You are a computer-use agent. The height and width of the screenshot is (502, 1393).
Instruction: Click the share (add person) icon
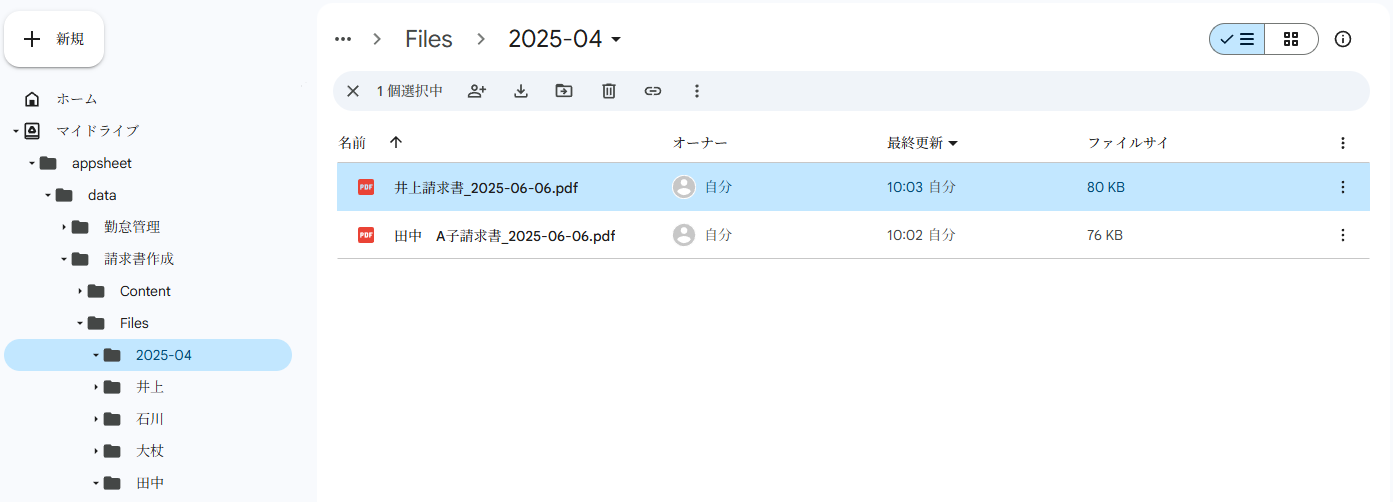pyautogui.click(x=477, y=91)
